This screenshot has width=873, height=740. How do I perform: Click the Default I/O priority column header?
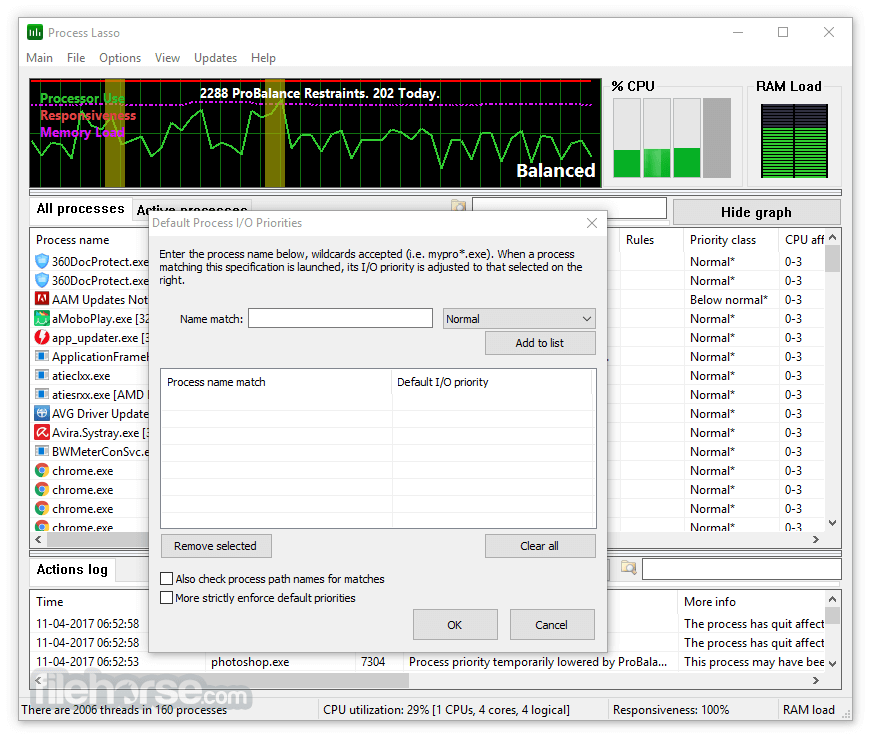click(492, 382)
